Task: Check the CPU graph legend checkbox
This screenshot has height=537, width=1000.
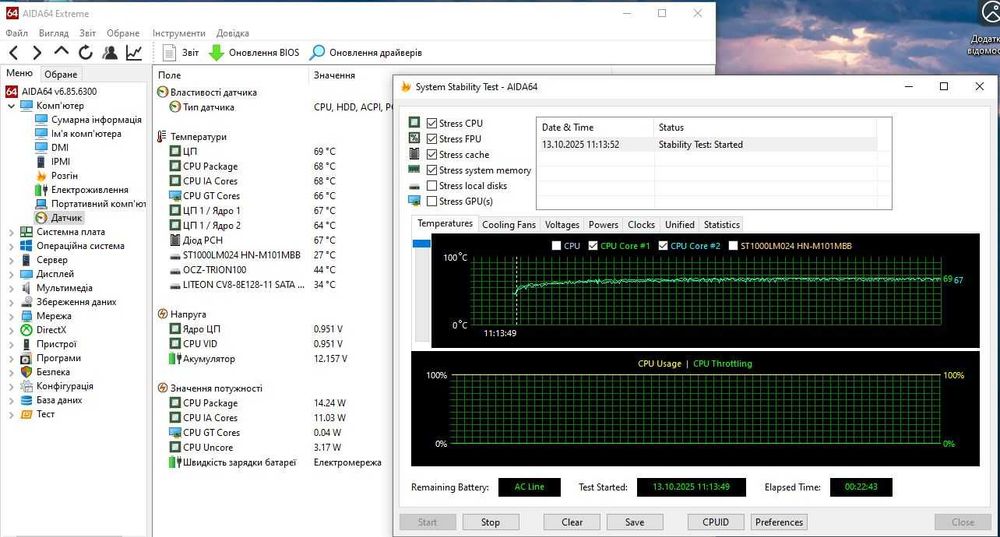Action: pos(556,246)
